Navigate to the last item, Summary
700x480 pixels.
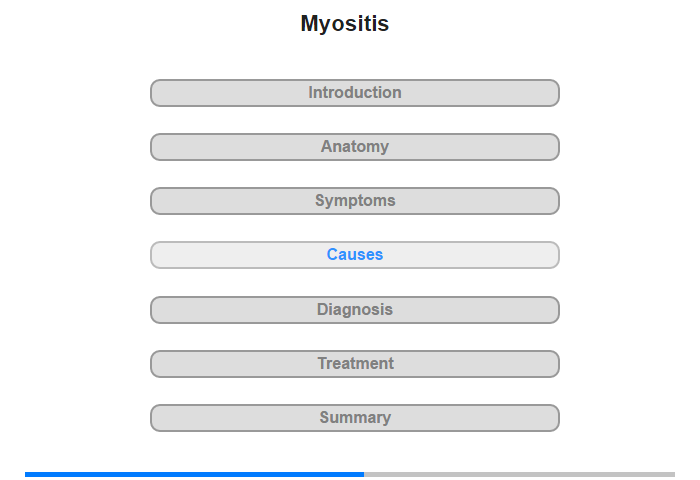[x=355, y=418]
